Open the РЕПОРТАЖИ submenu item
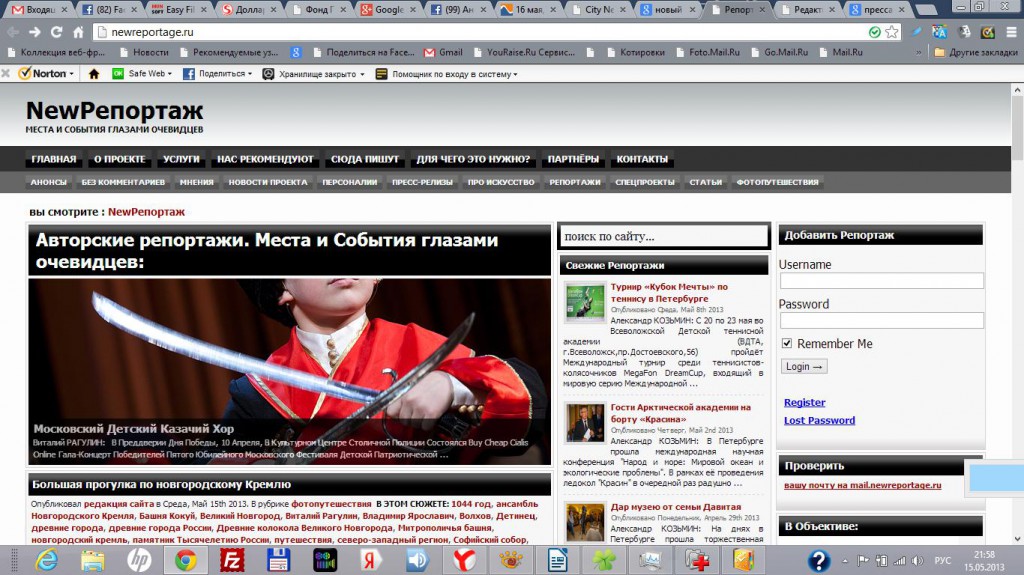This screenshot has height=575, width=1024. point(575,182)
